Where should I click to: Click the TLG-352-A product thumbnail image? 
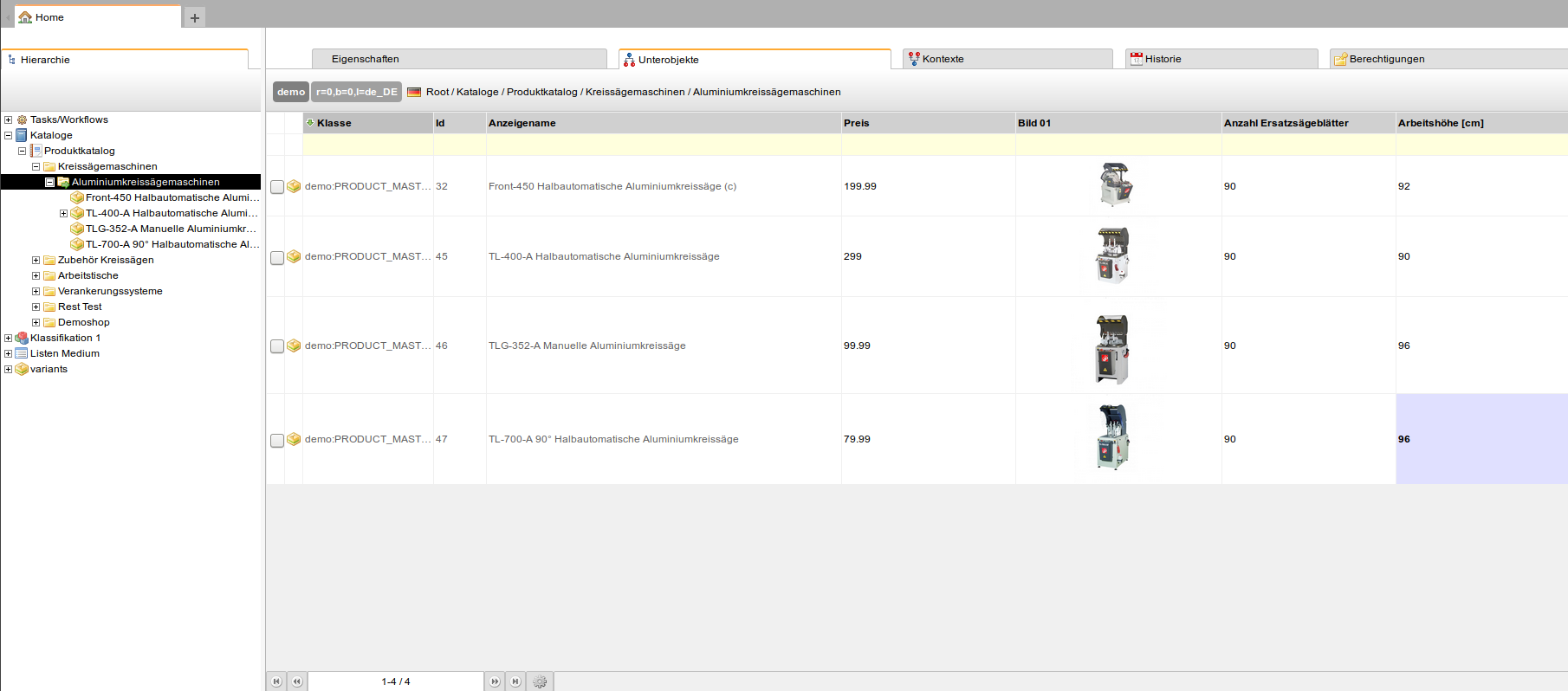pyautogui.click(x=1112, y=348)
